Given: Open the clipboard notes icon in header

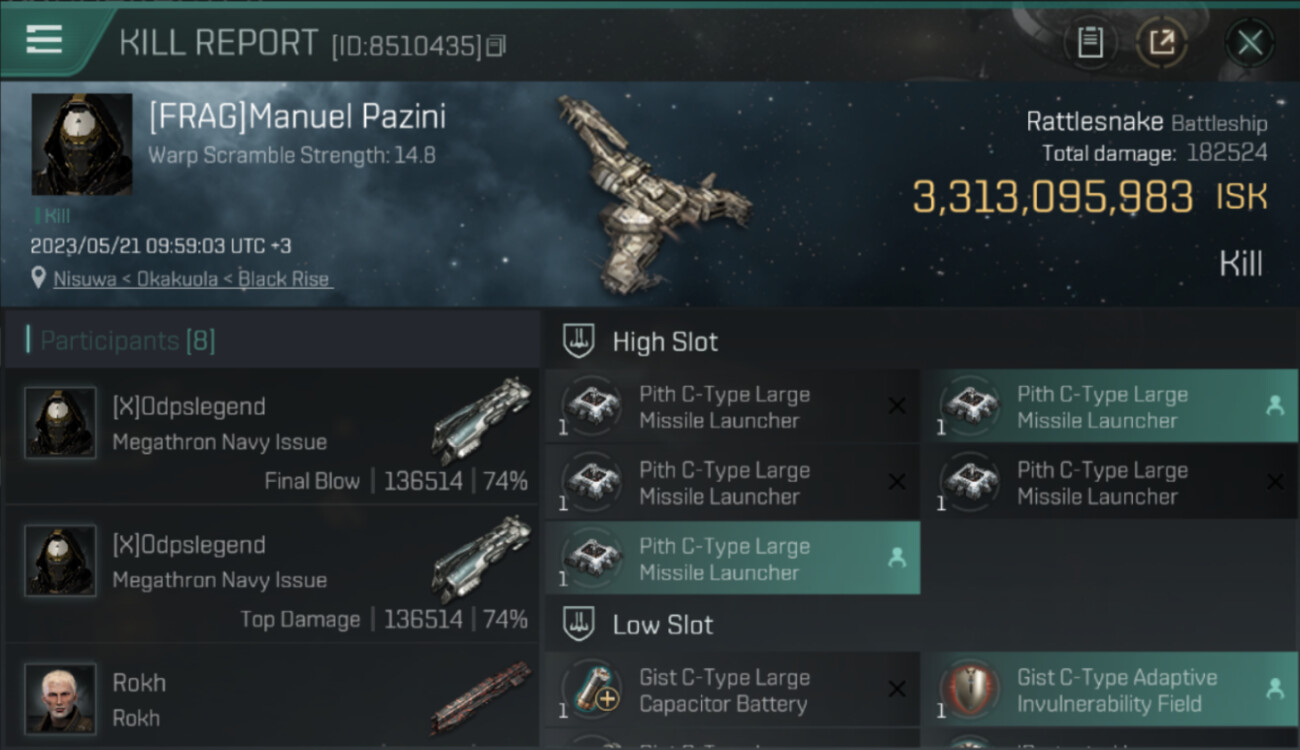Looking at the screenshot, I should (1090, 42).
